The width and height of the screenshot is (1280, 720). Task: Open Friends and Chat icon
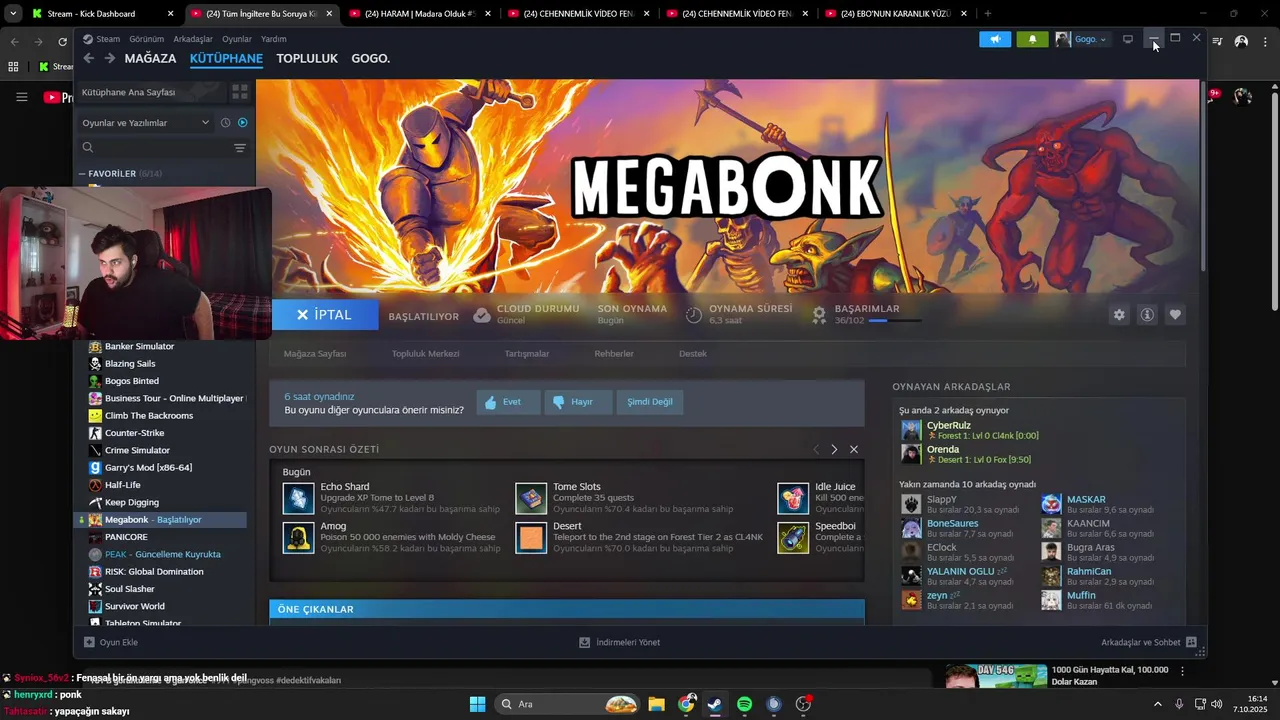click(1191, 642)
